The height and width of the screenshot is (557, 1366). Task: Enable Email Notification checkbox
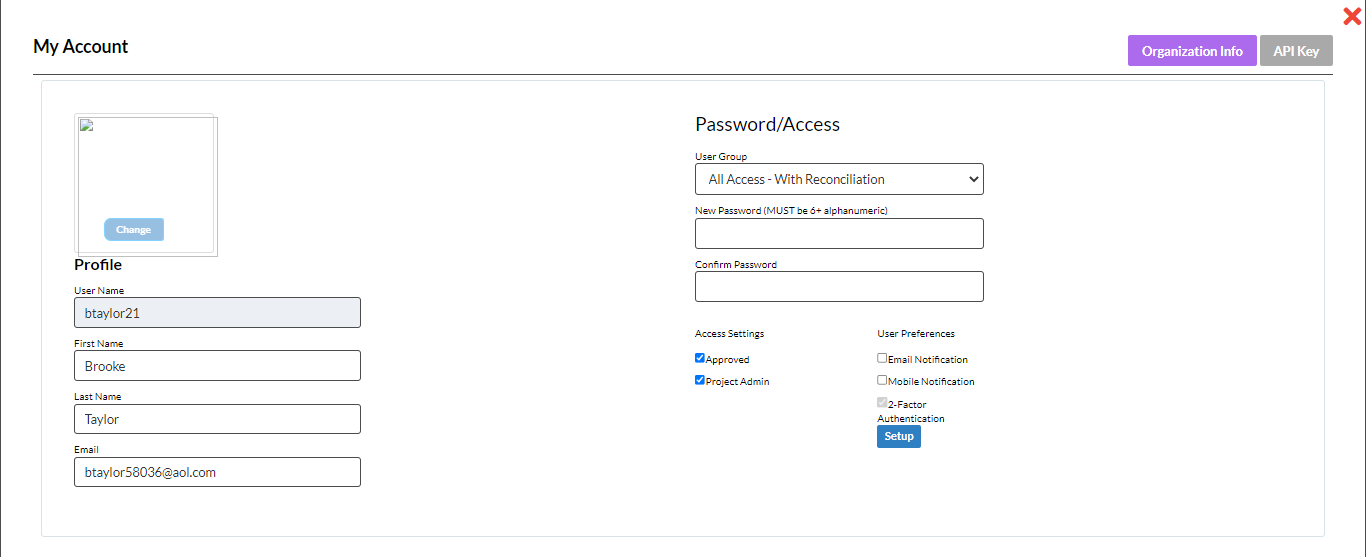[x=882, y=358]
